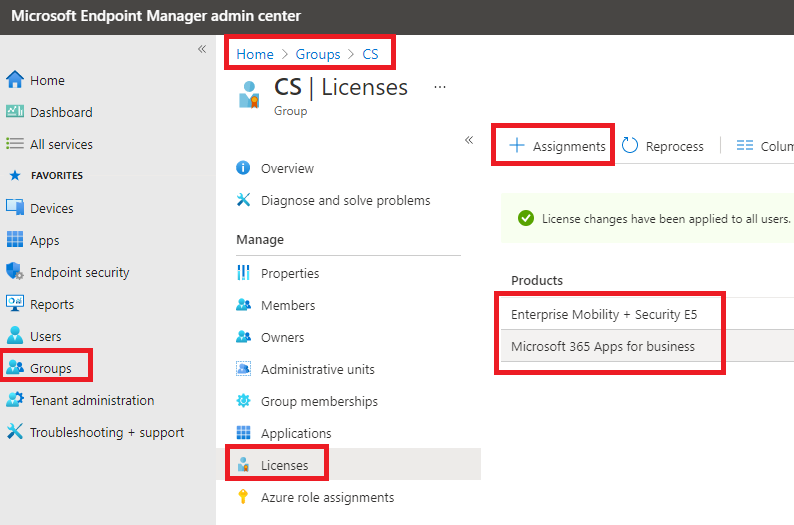Viewport: 794px width, 525px height.
Task: Go to Groups via breadcrumb link
Action: pyautogui.click(x=317, y=54)
